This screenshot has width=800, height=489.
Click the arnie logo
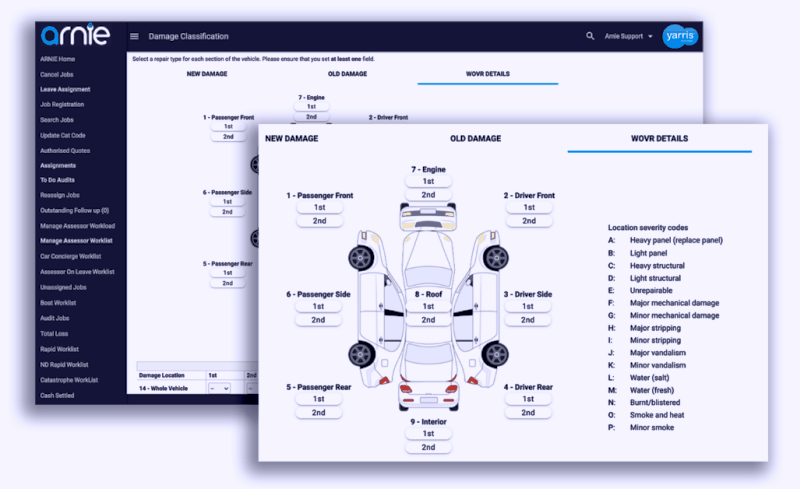click(75, 35)
